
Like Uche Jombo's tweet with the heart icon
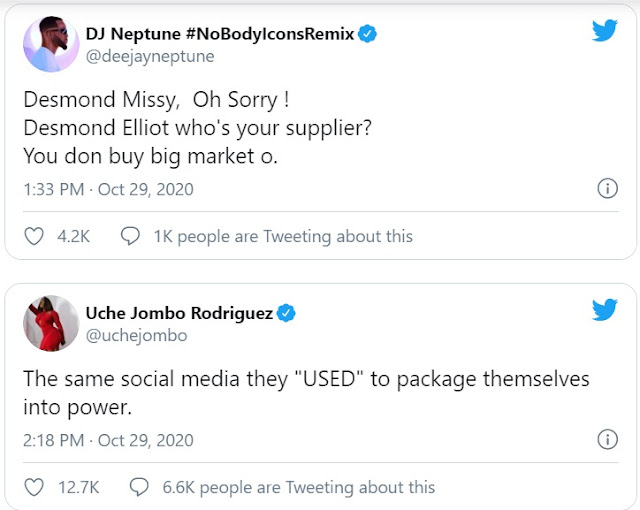[x=35, y=487]
